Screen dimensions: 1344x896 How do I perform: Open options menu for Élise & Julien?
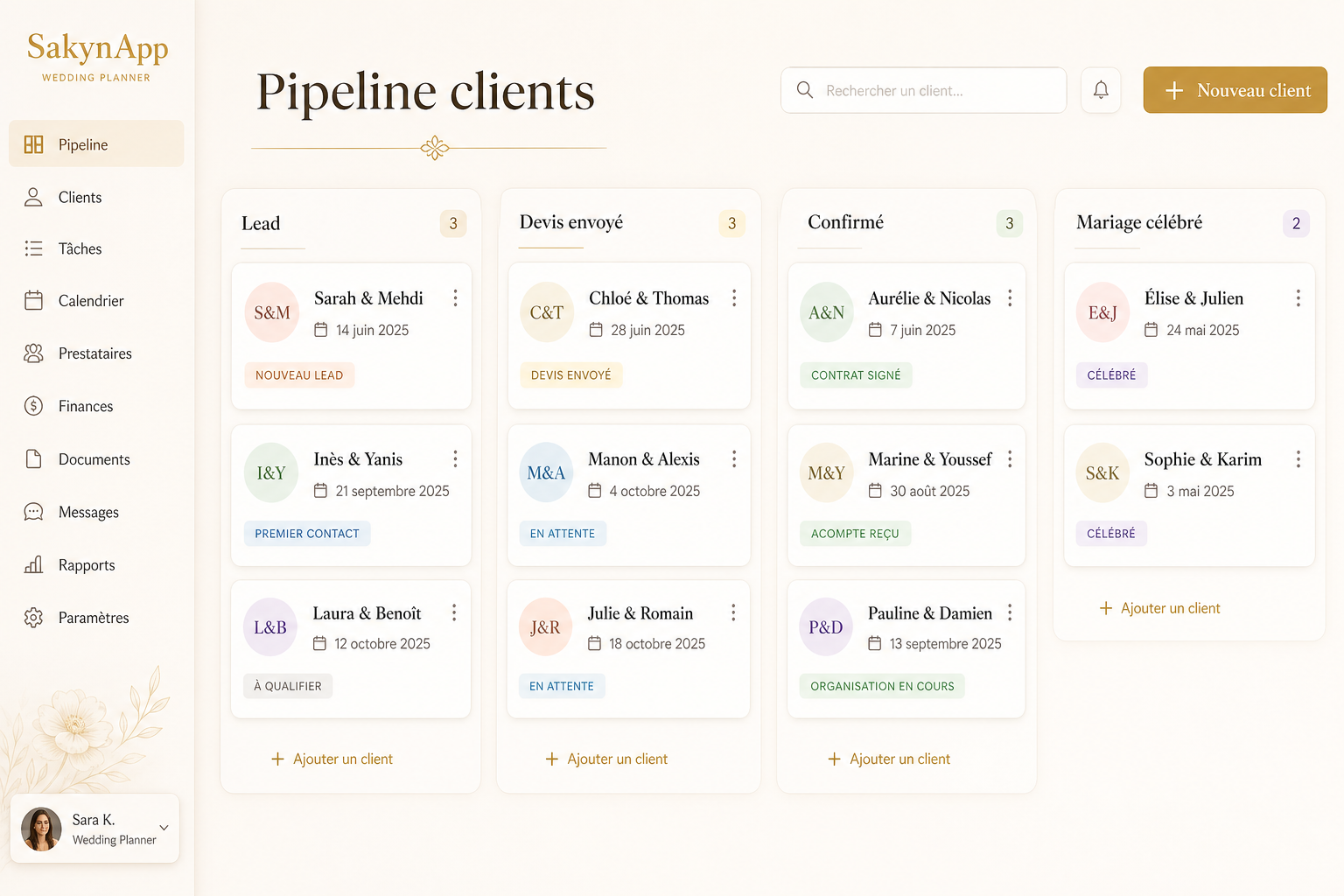point(1298,298)
